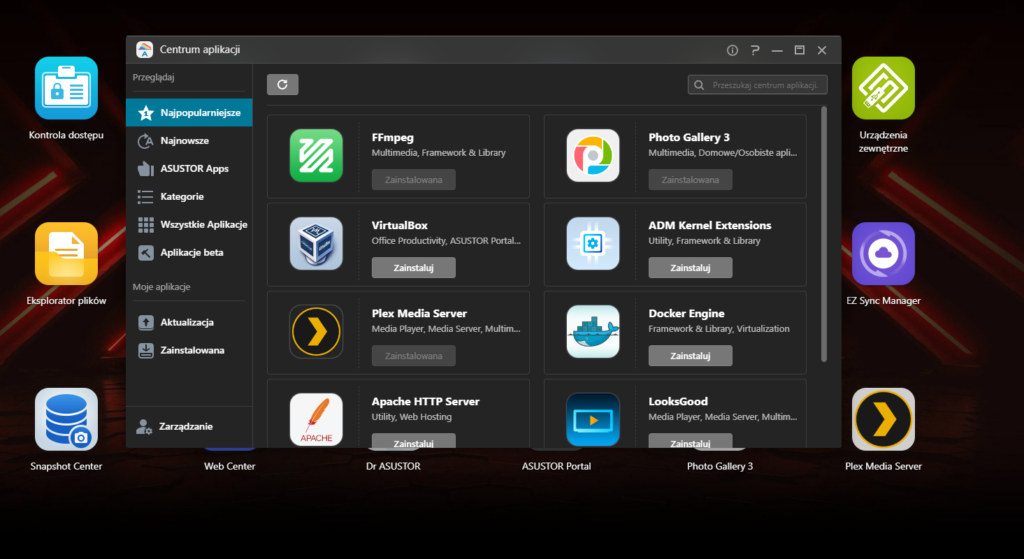Click the Centrum aplikacji logo icon
Screen dimensions: 1024x559
[144, 50]
